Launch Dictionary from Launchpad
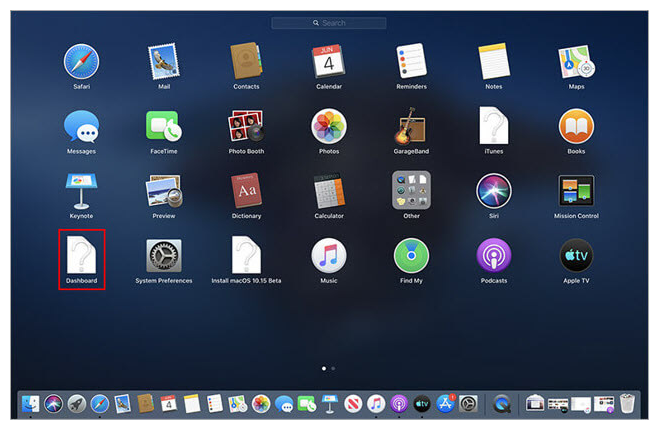This screenshot has height=426, width=655. pyautogui.click(x=245, y=190)
